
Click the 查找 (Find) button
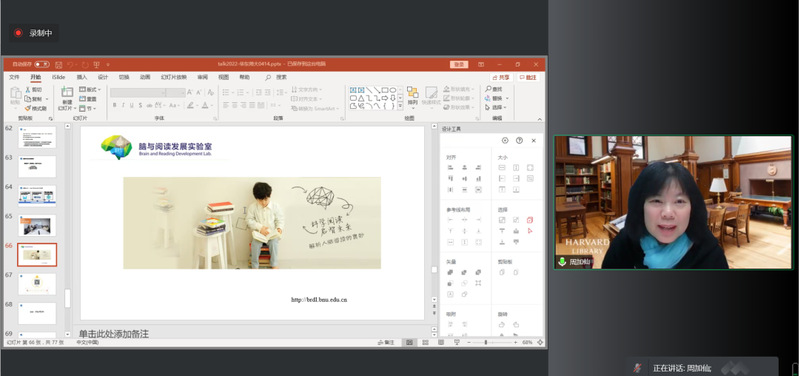click(x=494, y=89)
